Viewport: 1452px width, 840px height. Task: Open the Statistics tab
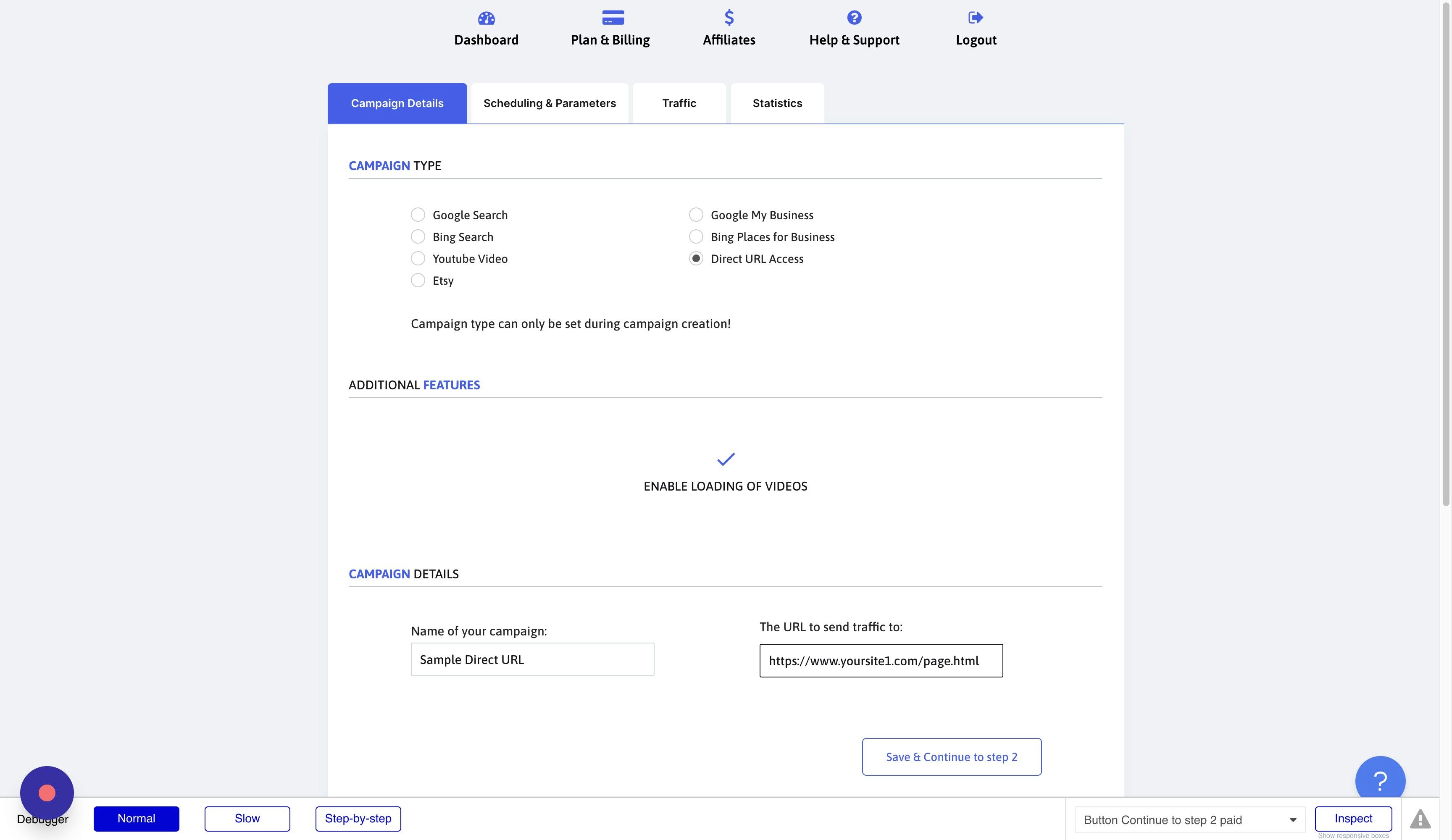point(777,103)
